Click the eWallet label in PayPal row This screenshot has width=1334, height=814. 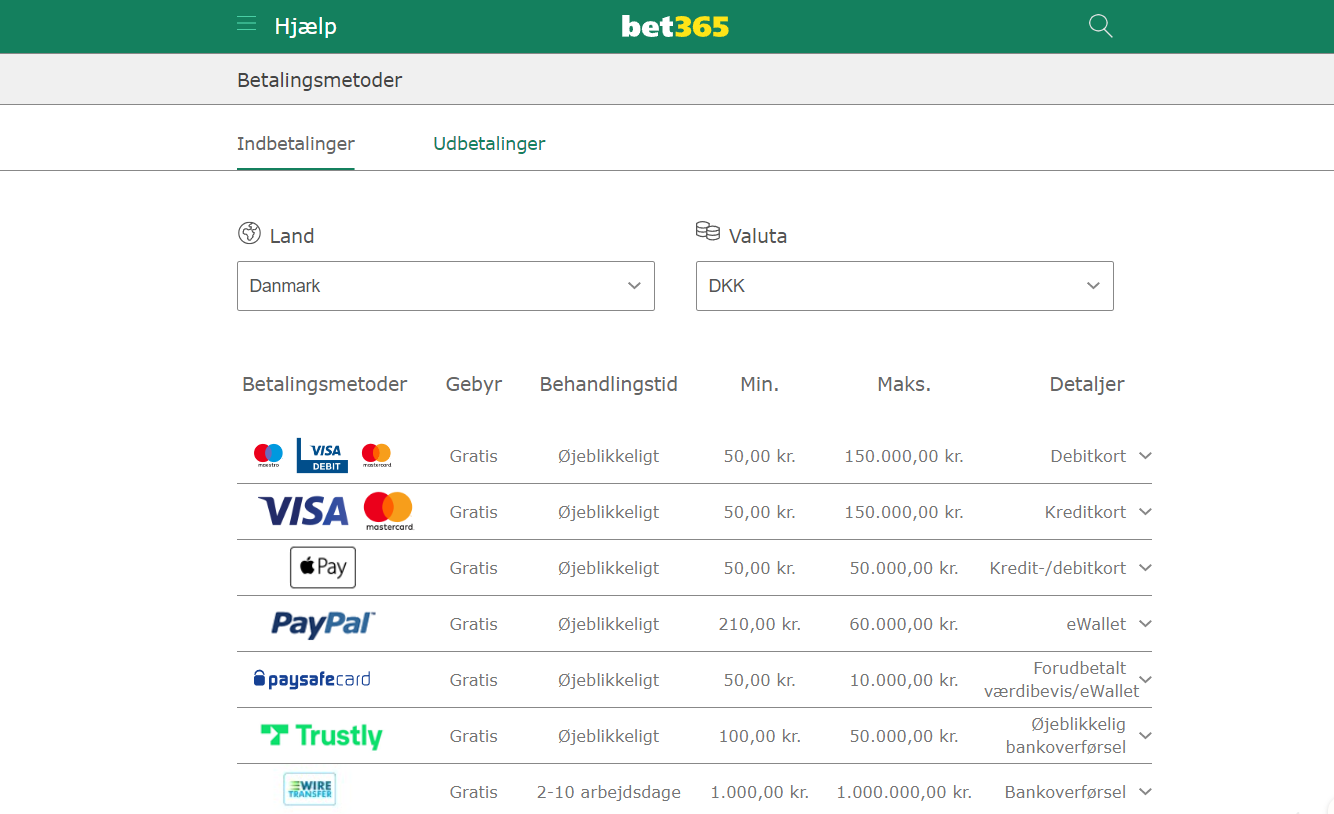point(1096,624)
